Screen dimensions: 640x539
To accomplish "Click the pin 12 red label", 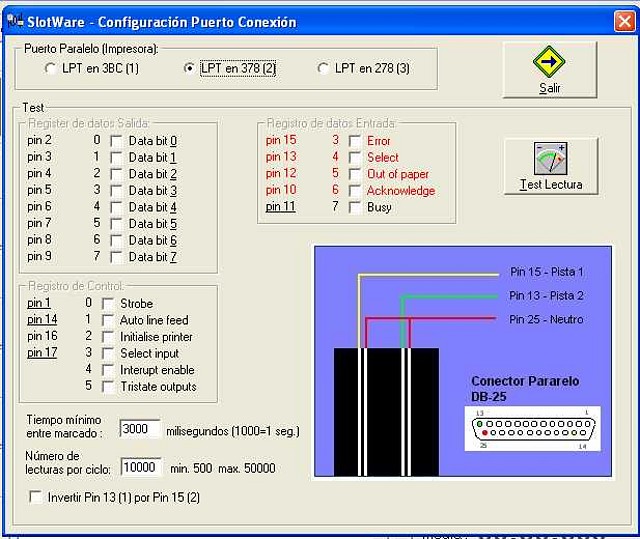I will 281,173.
